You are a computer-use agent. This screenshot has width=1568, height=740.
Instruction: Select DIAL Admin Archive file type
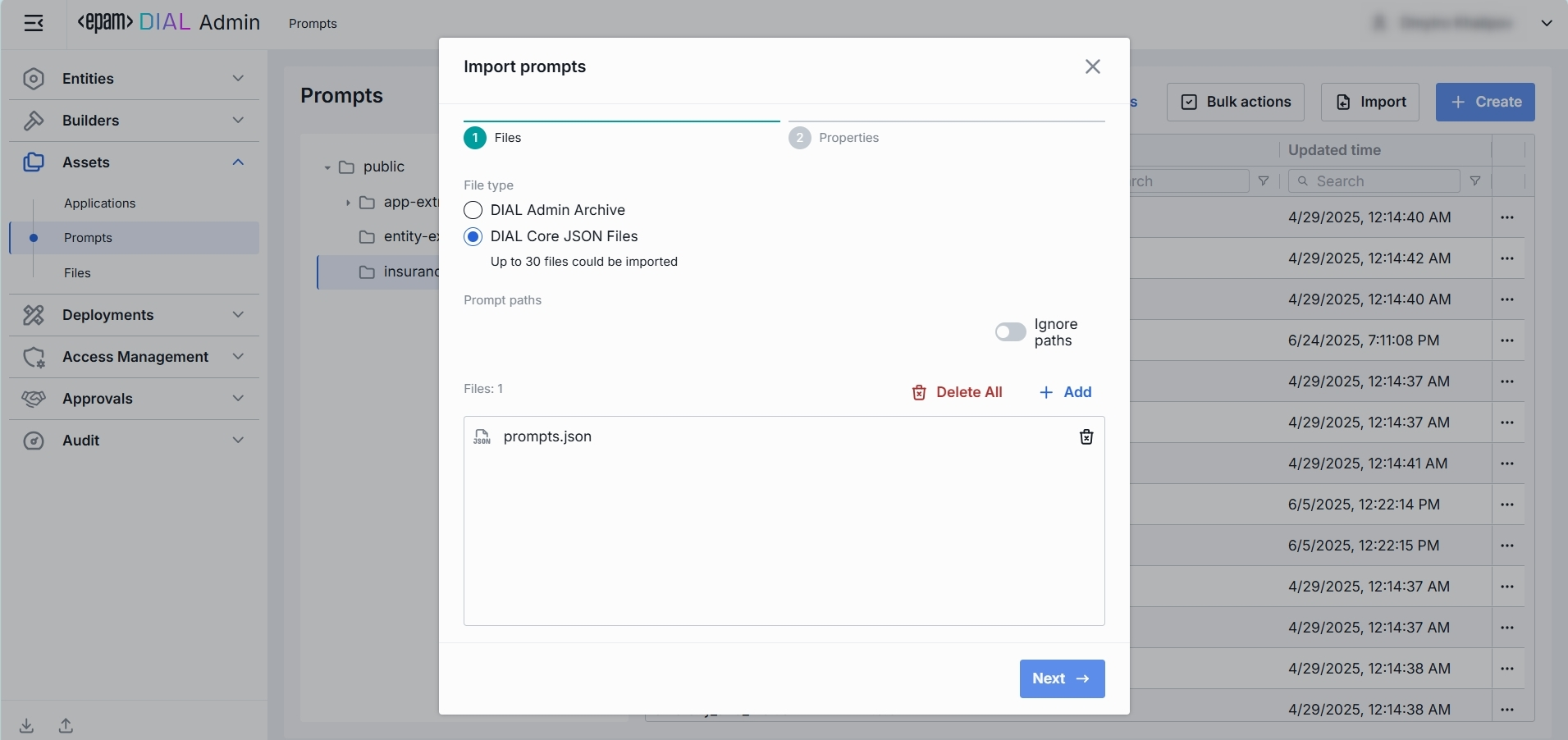coord(473,210)
